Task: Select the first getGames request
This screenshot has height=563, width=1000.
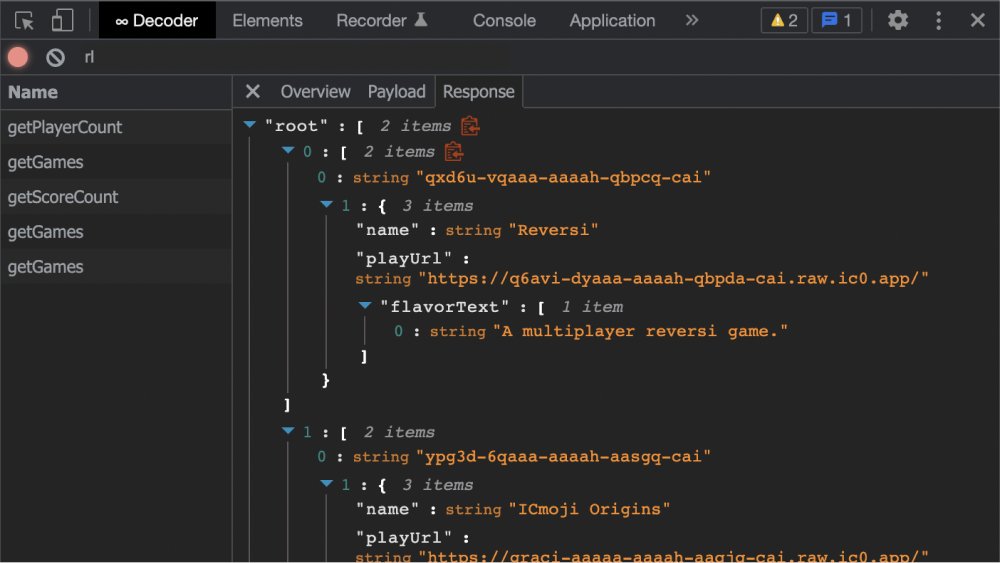Action: 116,162
